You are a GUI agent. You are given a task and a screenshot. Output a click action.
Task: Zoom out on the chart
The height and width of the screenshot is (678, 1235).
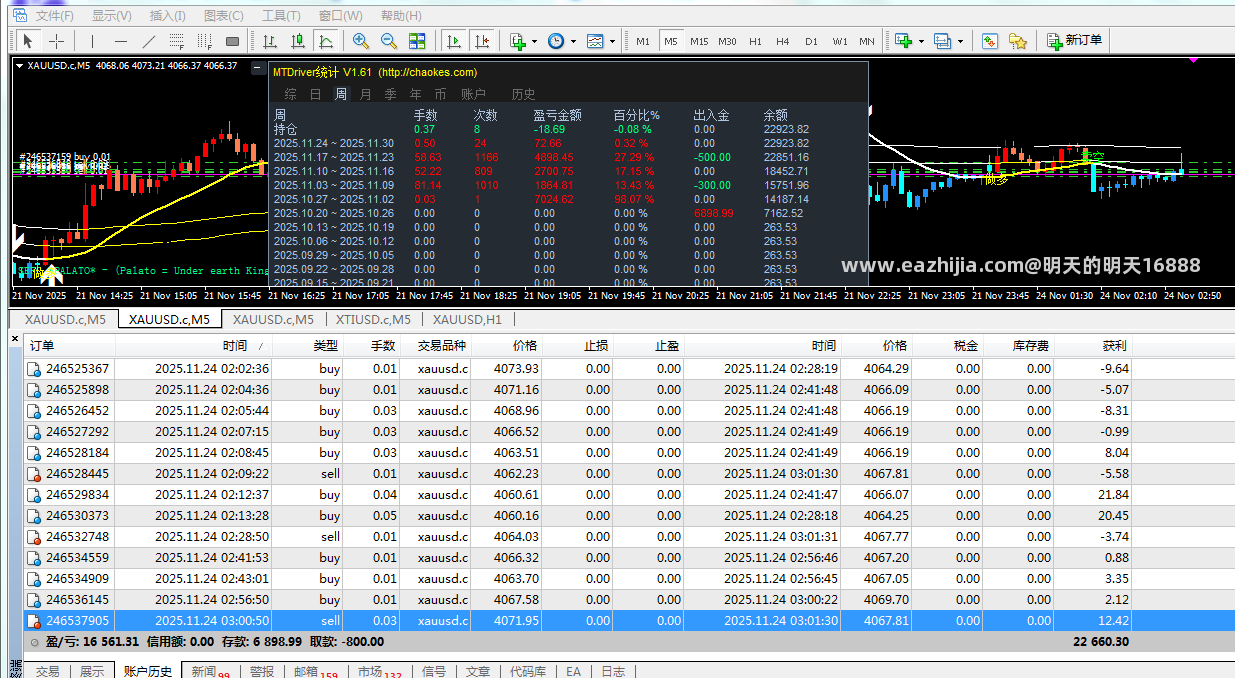(x=389, y=41)
